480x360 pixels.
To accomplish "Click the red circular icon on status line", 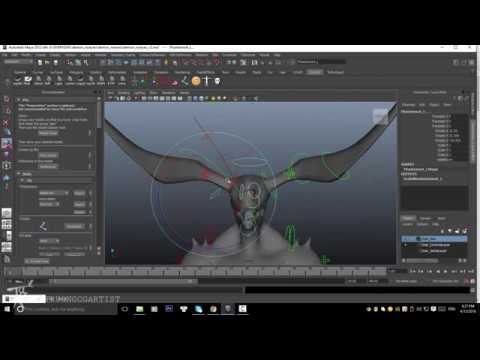I will [217, 62].
